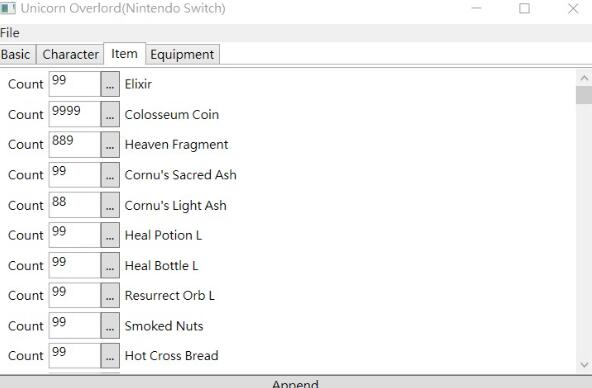
Task: Switch to the Equipment tab
Action: click(x=182, y=54)
